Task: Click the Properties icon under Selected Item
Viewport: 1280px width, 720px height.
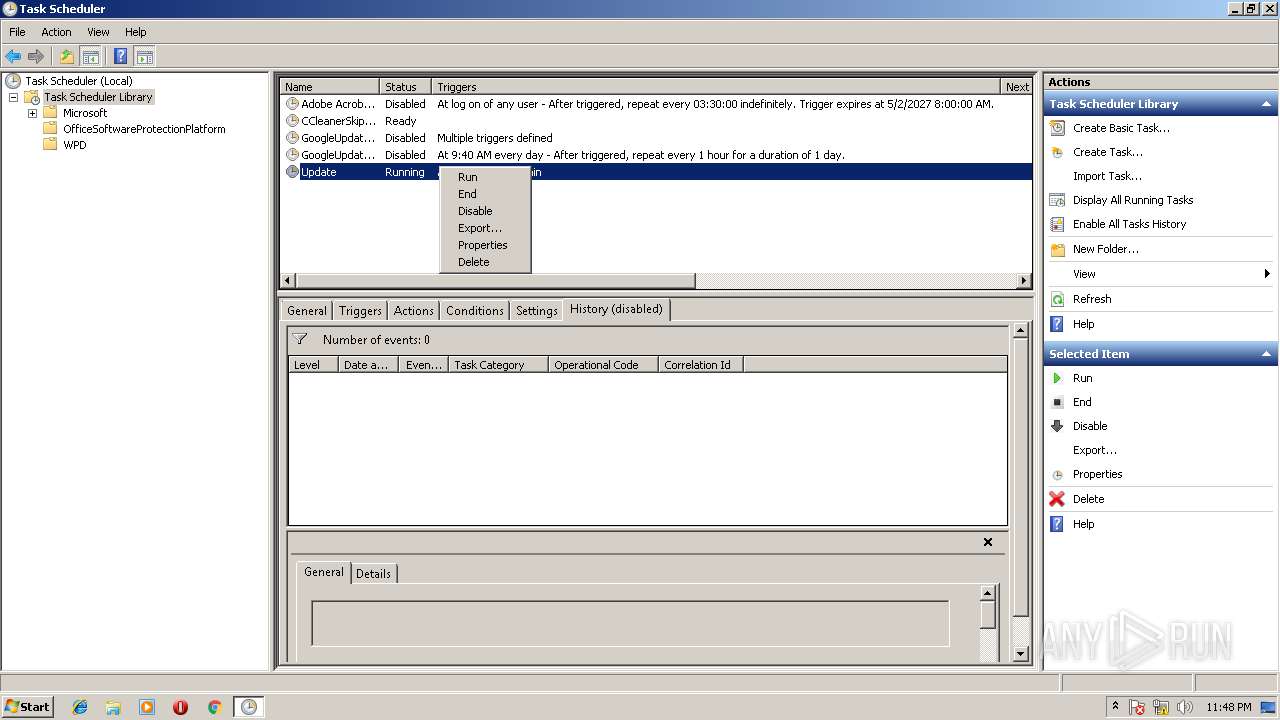Action: coord(1057,475)
